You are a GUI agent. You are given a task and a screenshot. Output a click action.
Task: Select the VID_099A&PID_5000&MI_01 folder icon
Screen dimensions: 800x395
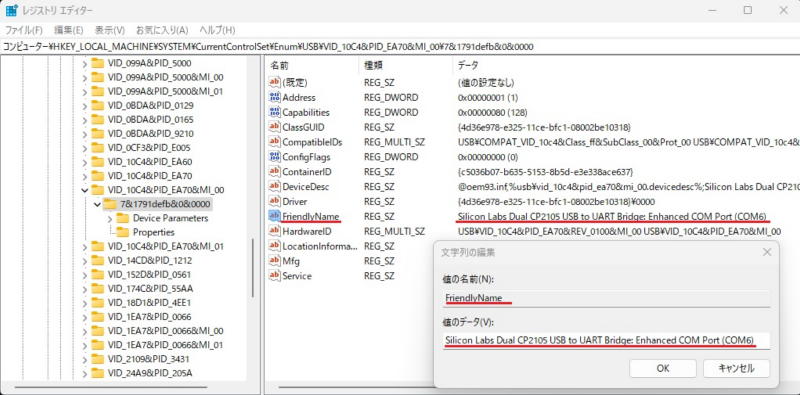pyautogui.click(x=97, y=91)
